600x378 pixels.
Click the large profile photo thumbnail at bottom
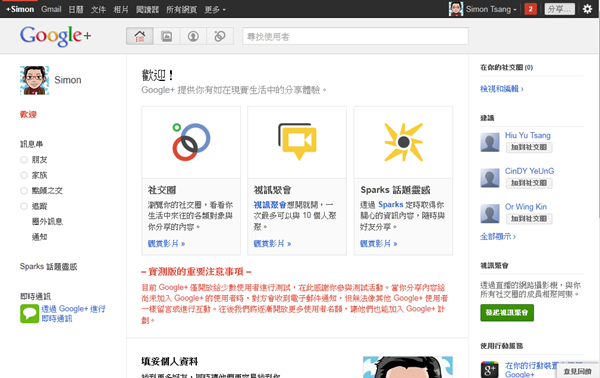point(408,367)
